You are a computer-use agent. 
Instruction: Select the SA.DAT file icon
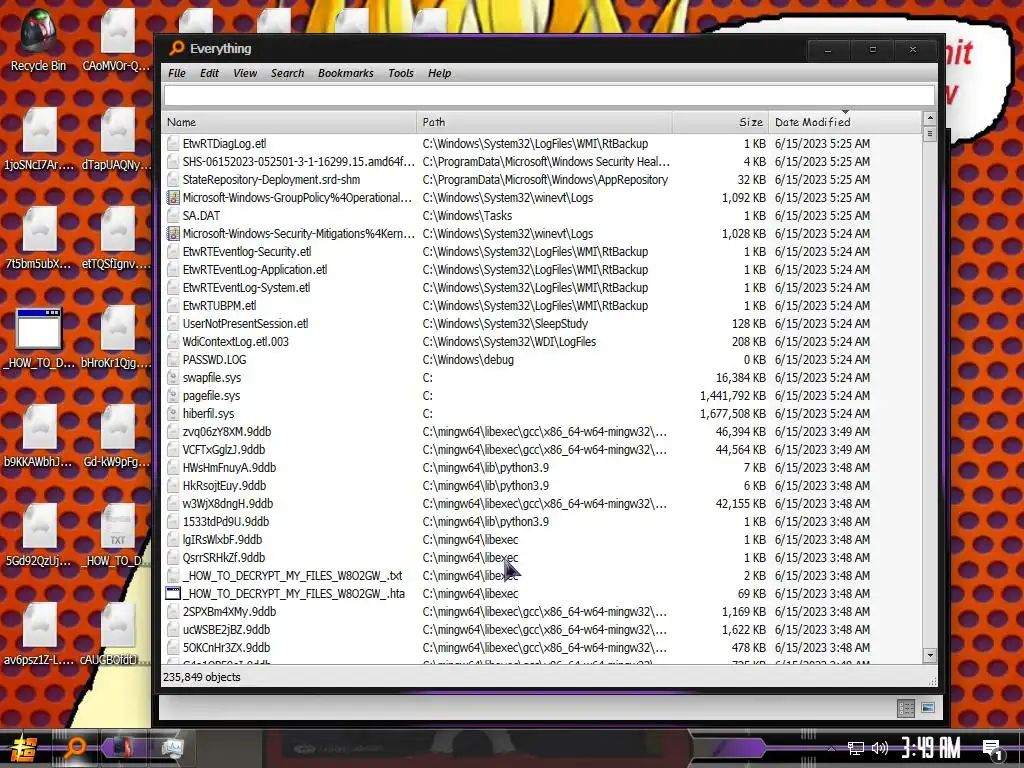pos(173,216)
